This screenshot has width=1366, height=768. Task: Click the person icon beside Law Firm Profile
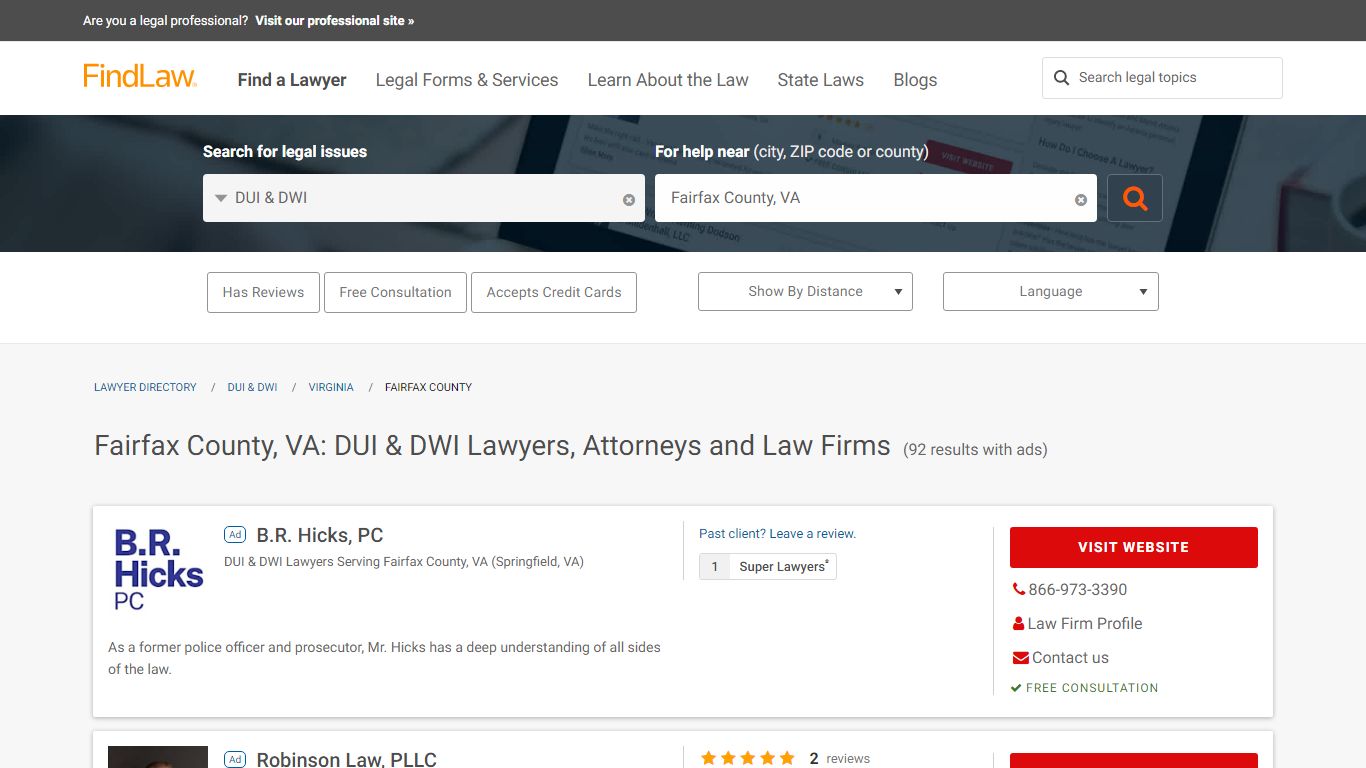coord(1019,624)
